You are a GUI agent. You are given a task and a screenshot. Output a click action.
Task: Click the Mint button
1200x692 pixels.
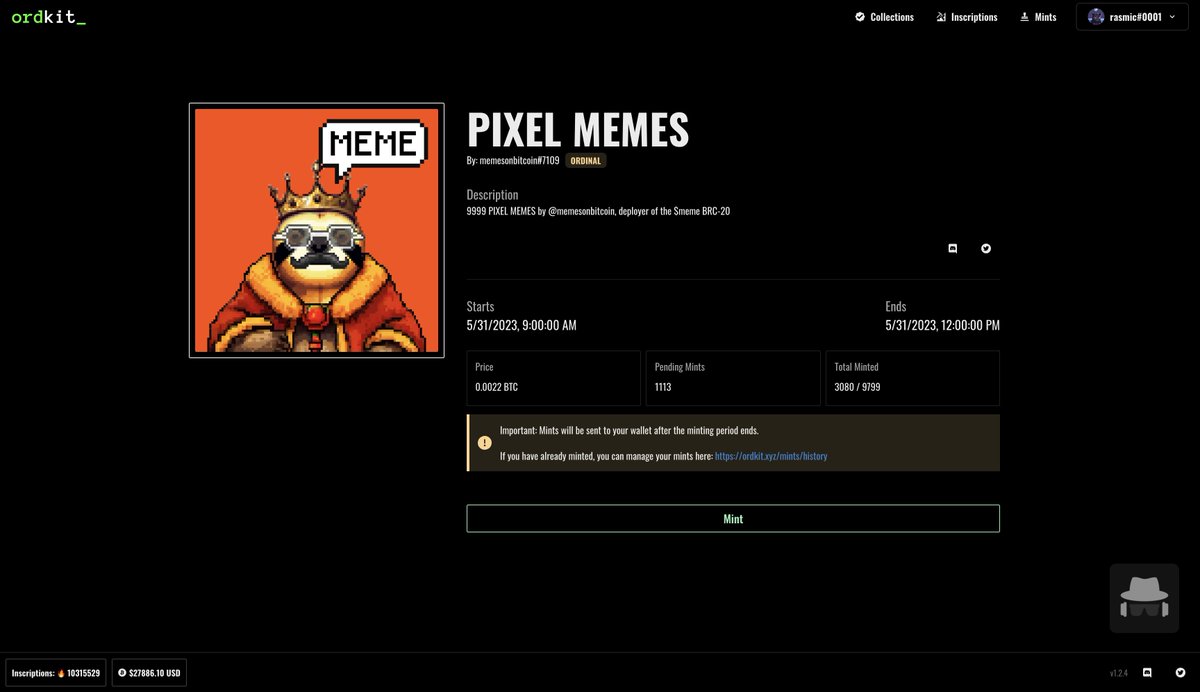pos(733,519)
